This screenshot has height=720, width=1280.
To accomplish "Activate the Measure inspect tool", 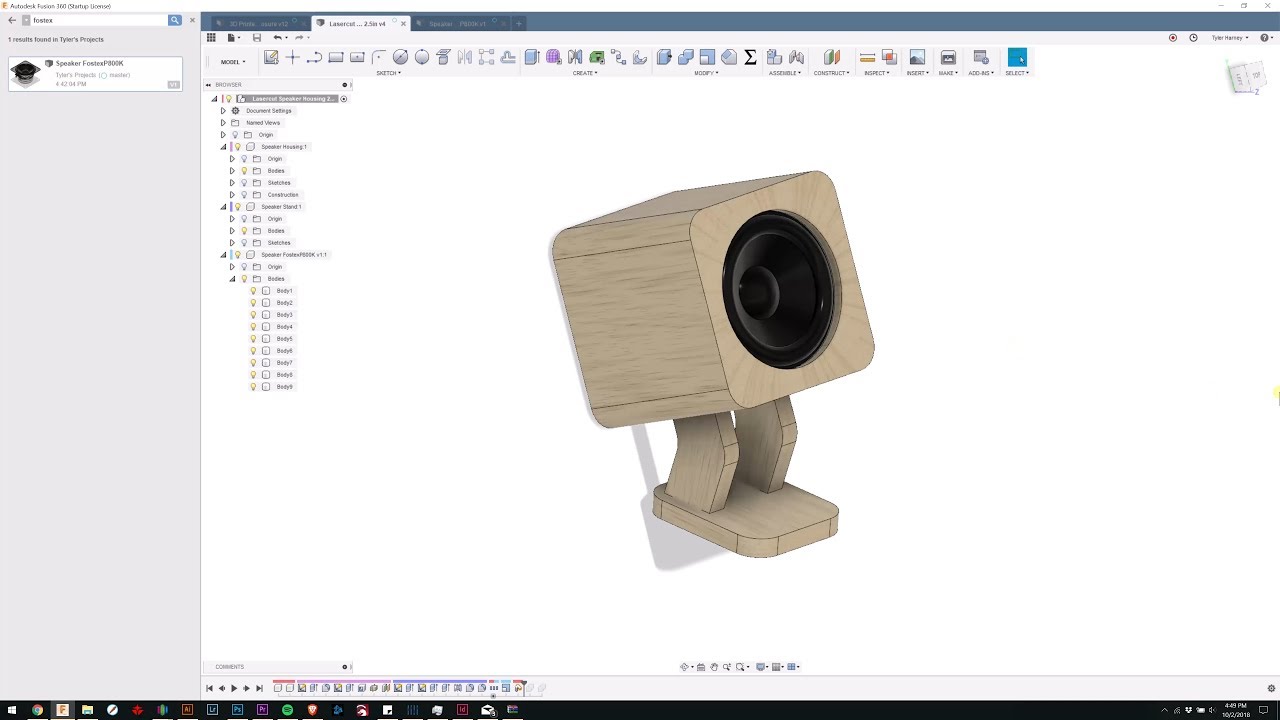I will tap(868, 57).
